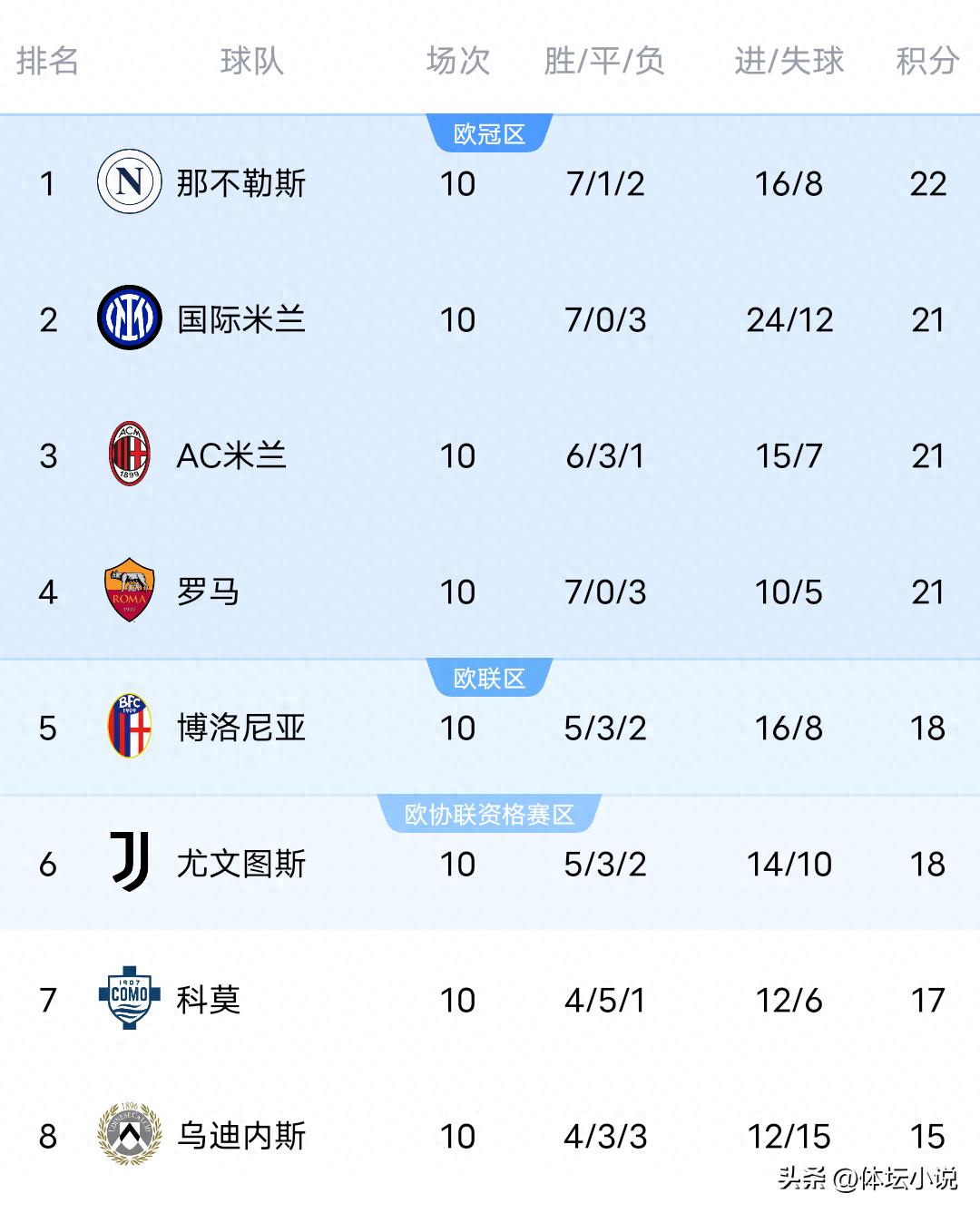Click the 场次 column header
Viewport: 980px width, 1213px height.
pyautogui.click(x=457, y=61)
